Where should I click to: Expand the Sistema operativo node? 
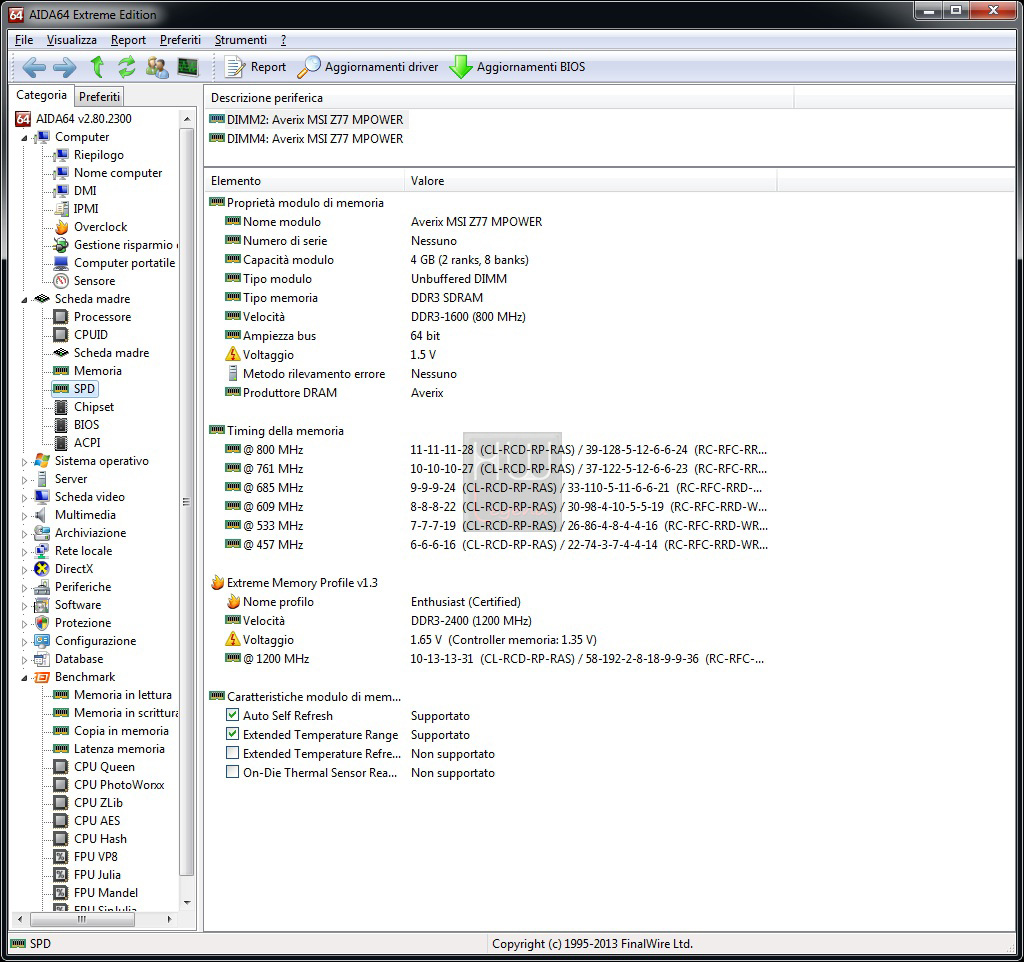pyautogui.click(x=24, y=462)
